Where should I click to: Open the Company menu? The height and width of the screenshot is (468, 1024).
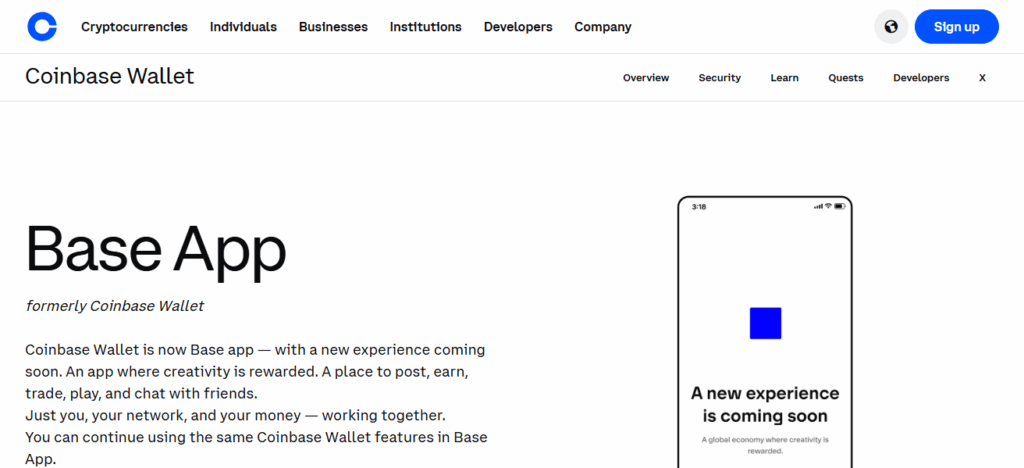[x=603, y=27]
